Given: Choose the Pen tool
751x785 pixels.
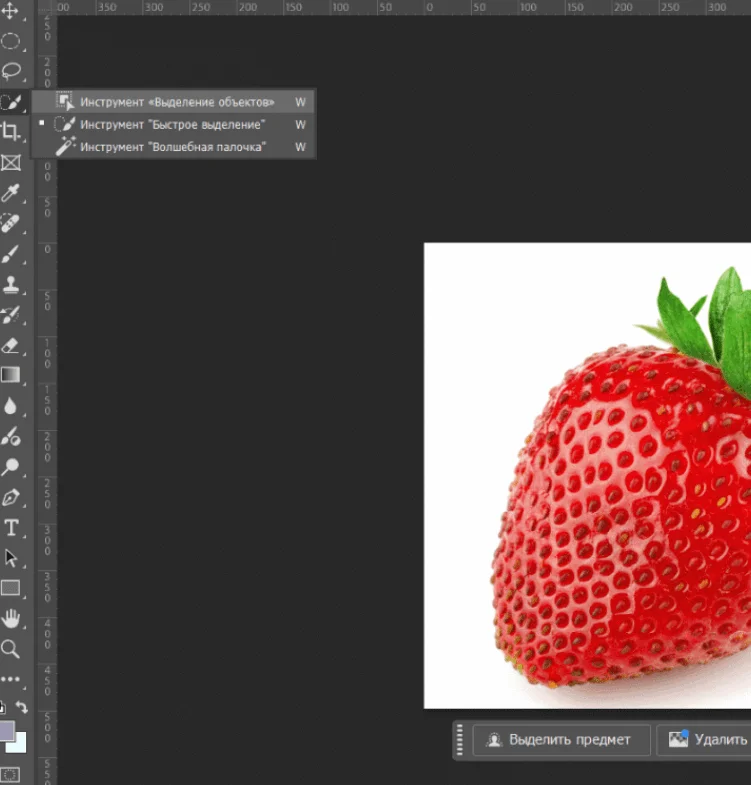Looking at the screenshot, I should [x=11, y=497].
